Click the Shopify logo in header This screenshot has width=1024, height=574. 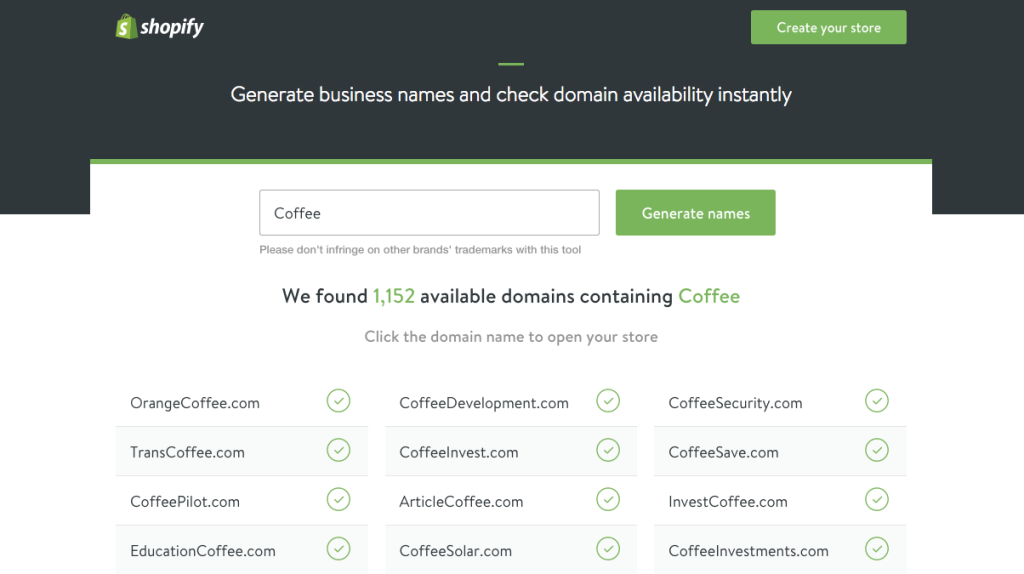coord(159,27)
